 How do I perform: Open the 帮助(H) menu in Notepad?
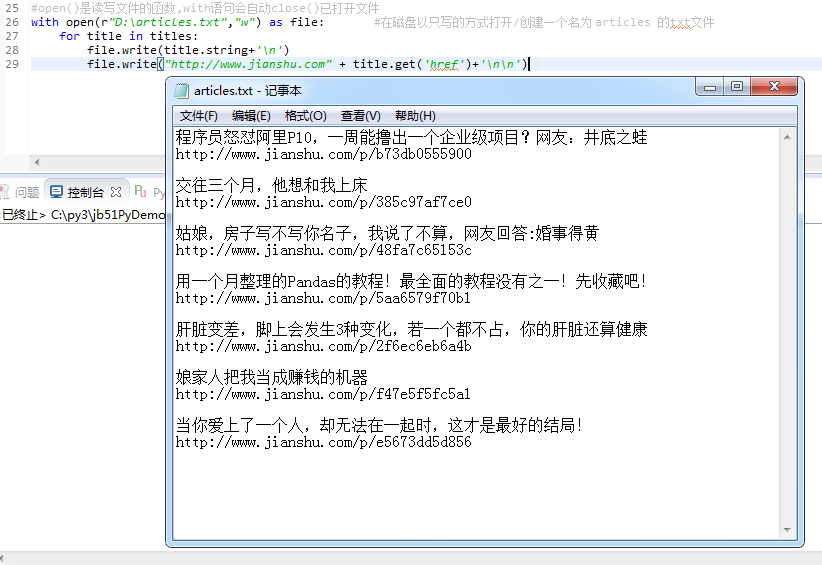coord(415,116)
